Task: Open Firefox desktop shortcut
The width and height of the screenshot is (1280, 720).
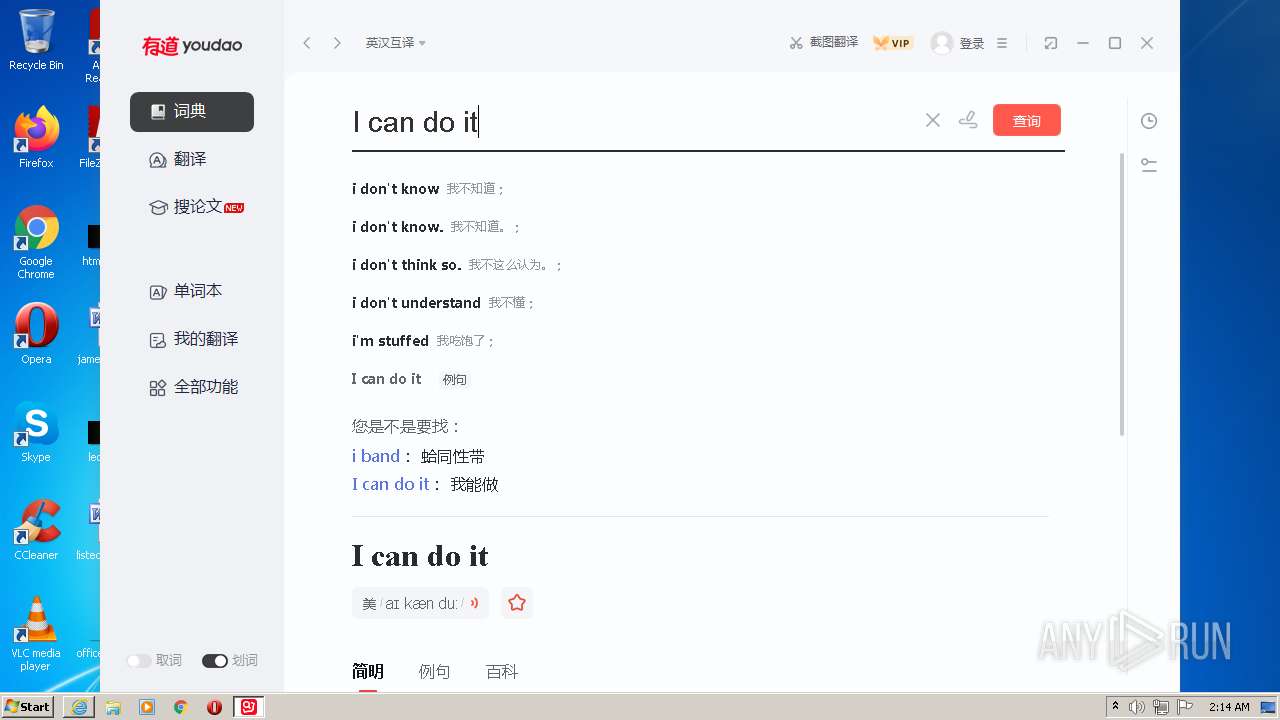Action: pyautogui.click(x=36, y=138)
